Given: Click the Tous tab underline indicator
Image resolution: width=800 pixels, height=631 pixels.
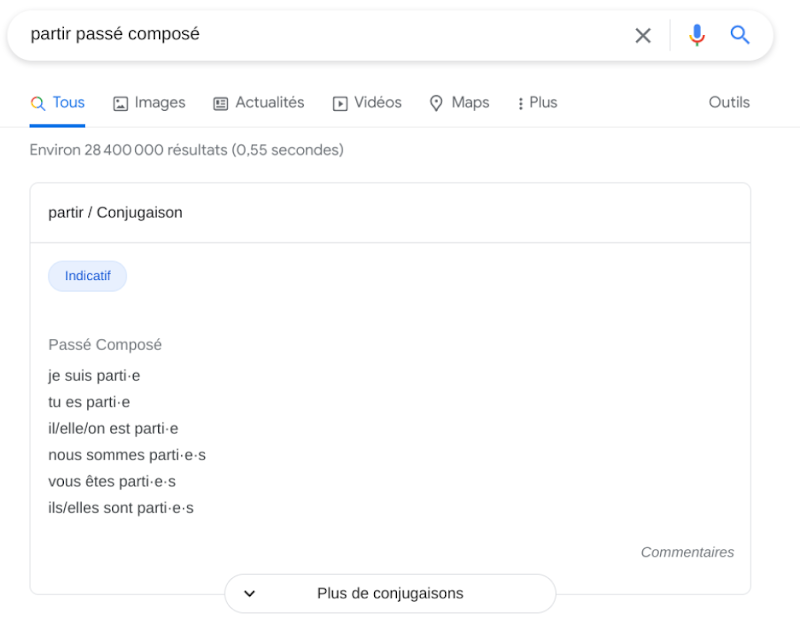Looking at the screenshot, I should pos(57,125).
